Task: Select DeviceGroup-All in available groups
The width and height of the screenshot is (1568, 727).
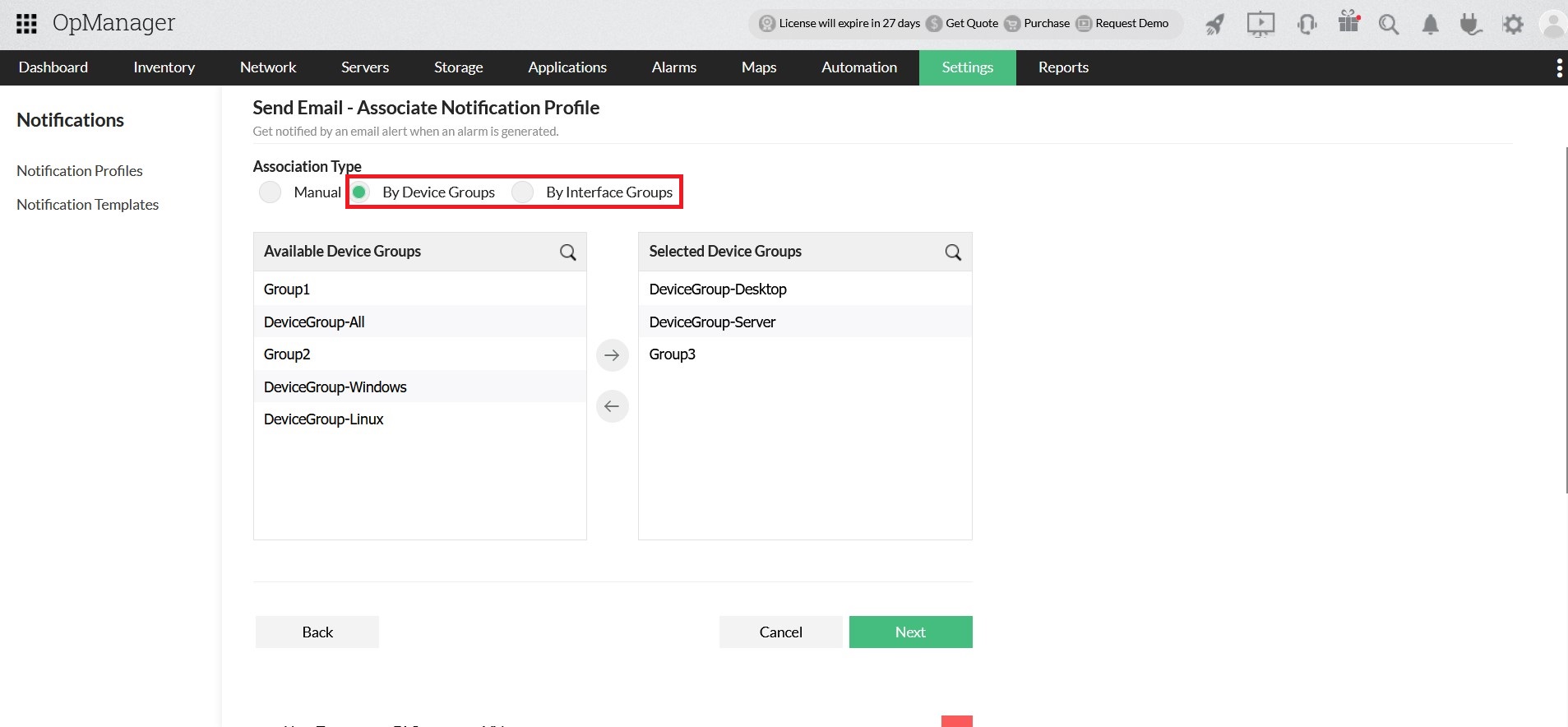Action: click(420, 322)
